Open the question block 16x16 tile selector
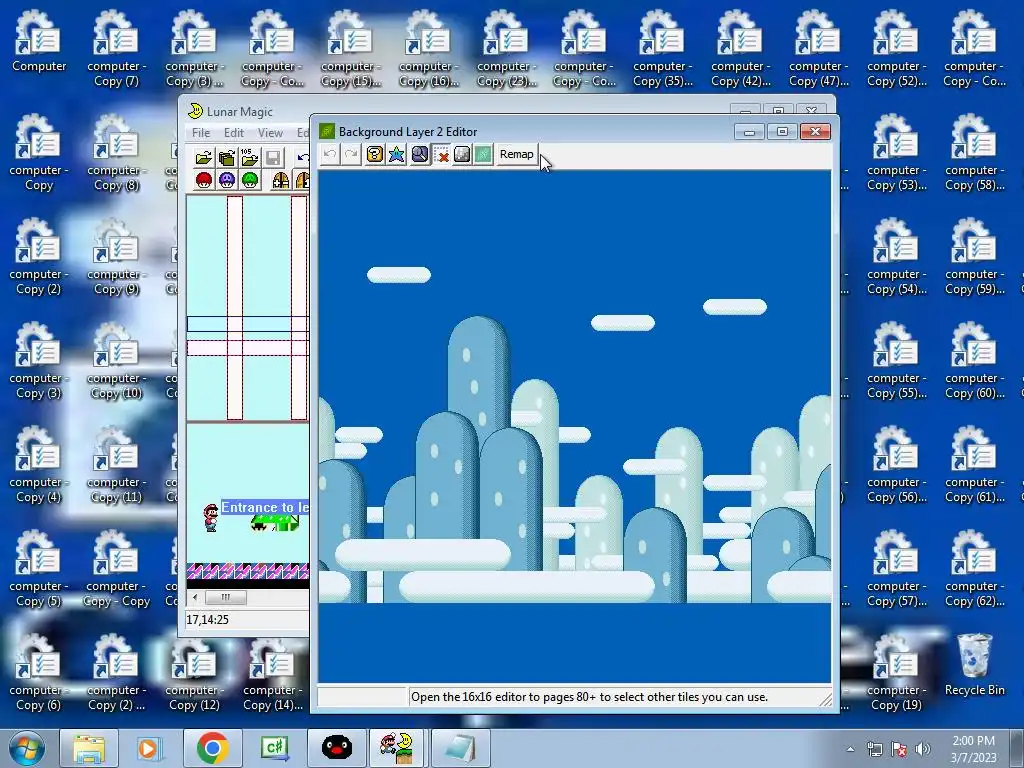 pos(374,155)
